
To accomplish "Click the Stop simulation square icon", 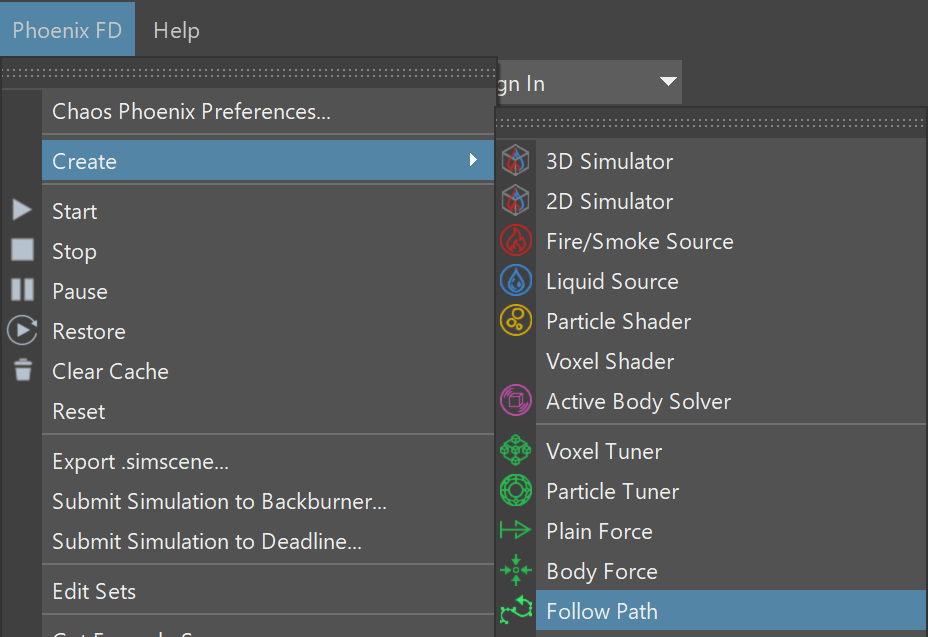I will pyautogui.click(x=22, y=250).
